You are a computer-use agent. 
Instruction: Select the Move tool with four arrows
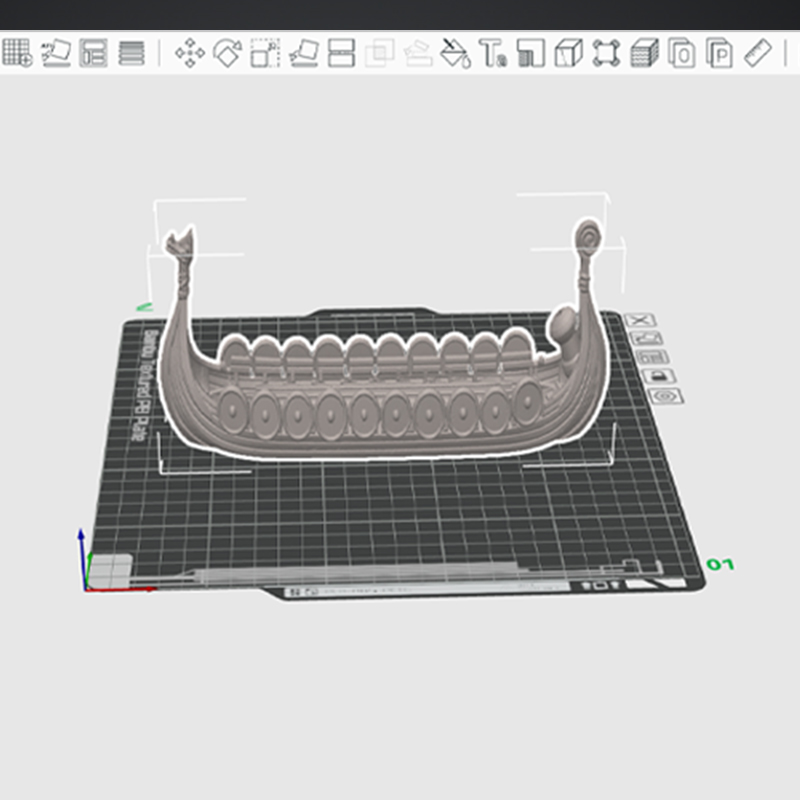pyautogui.click(x=190, y=53)
